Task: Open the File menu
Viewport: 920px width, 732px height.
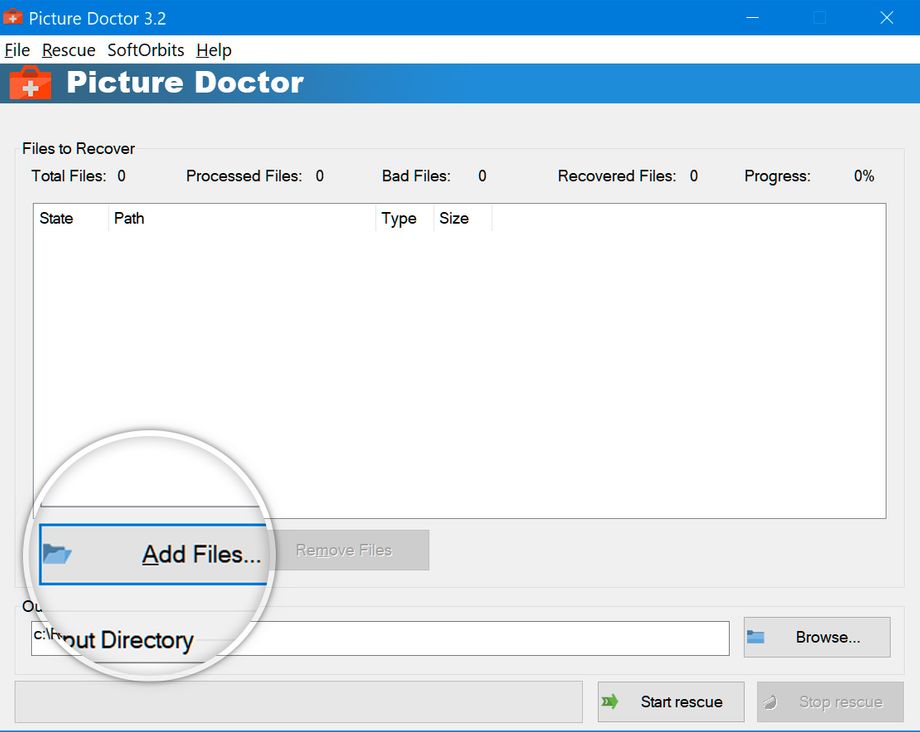Action: pyautogui.click(x=17, y=50)
